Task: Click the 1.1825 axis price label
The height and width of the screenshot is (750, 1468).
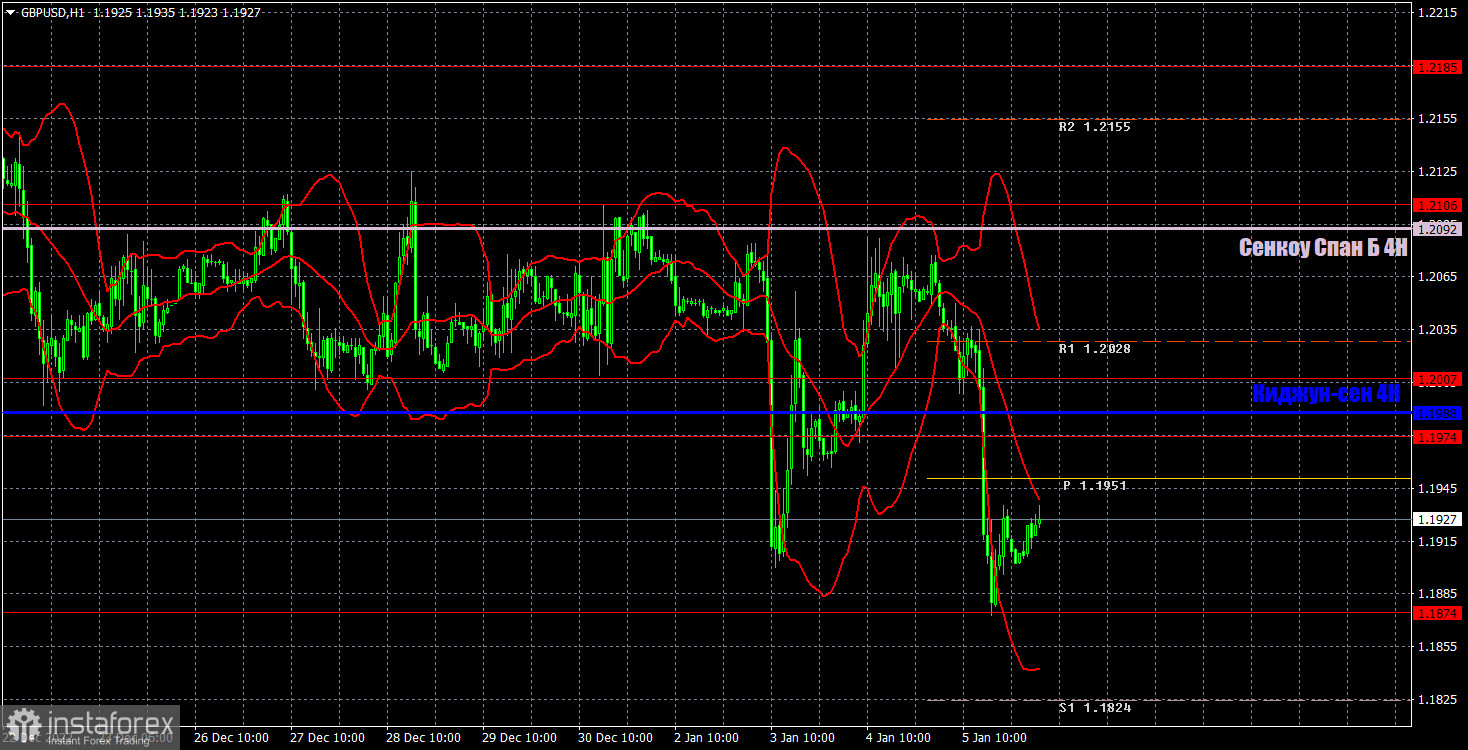Action: (1437, 700)
